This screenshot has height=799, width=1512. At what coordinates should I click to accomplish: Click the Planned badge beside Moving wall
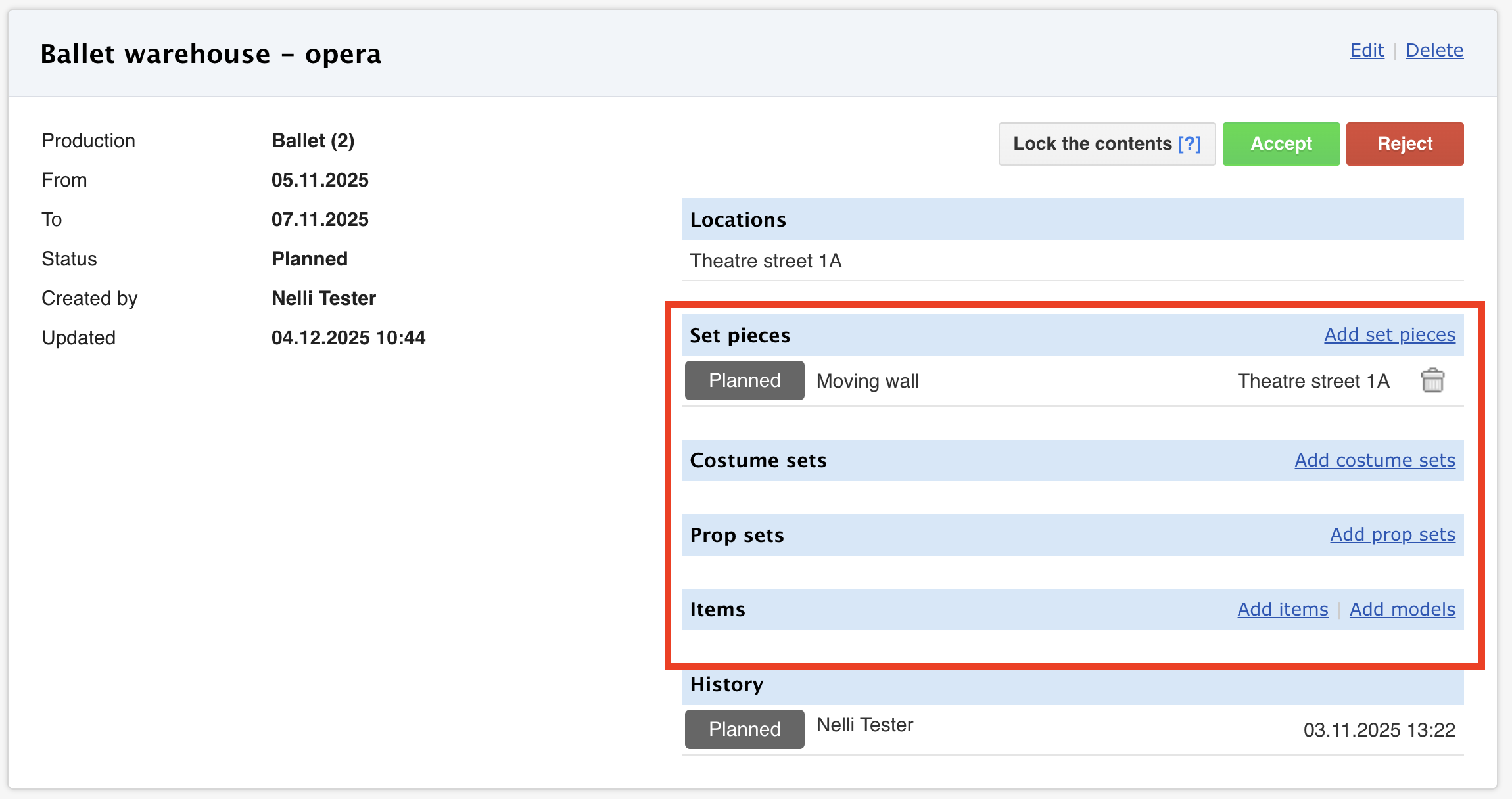pyautogui.click(x=744, y=381)
